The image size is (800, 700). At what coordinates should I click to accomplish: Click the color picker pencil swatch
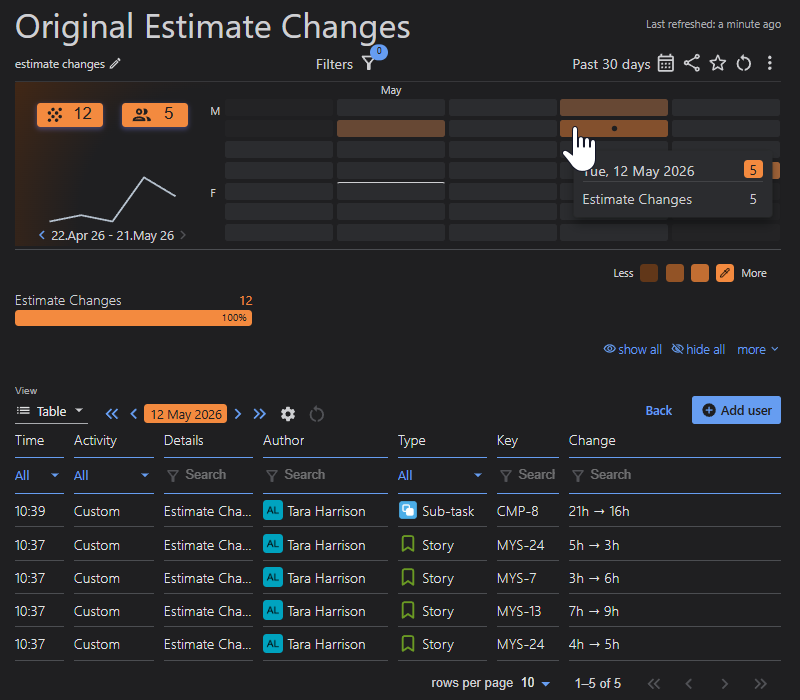(724, 273)
